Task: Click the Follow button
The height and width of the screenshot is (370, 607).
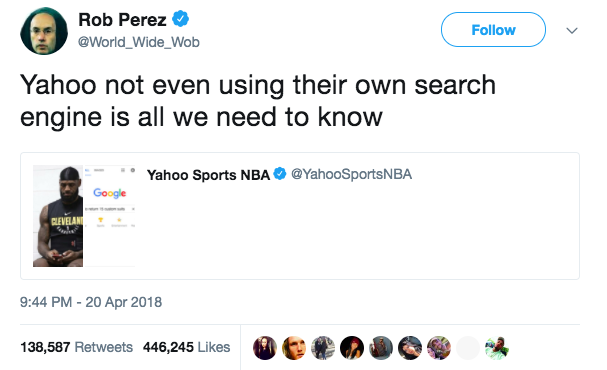Action: point(493,30)
